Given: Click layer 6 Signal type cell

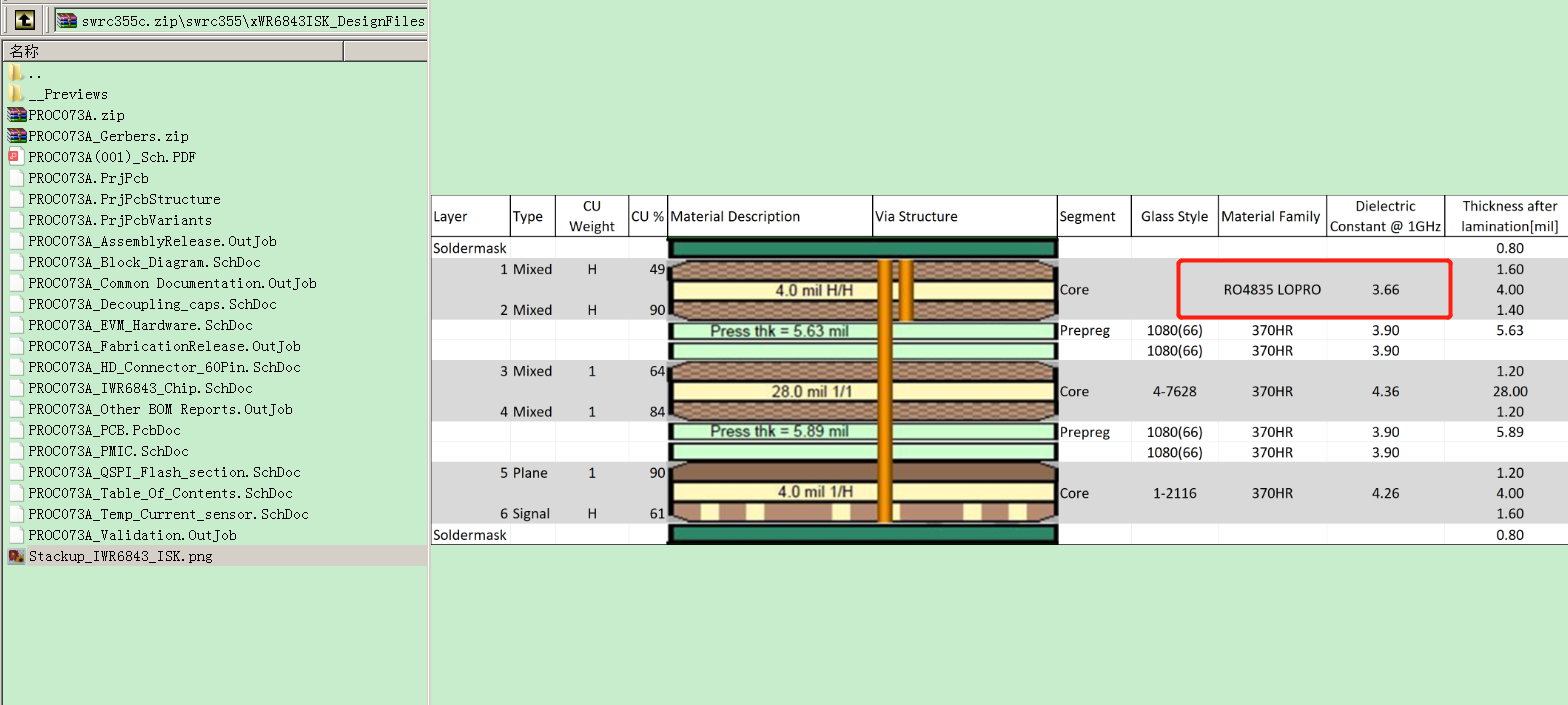Looking at the screenshot, I should pos(532,514).
